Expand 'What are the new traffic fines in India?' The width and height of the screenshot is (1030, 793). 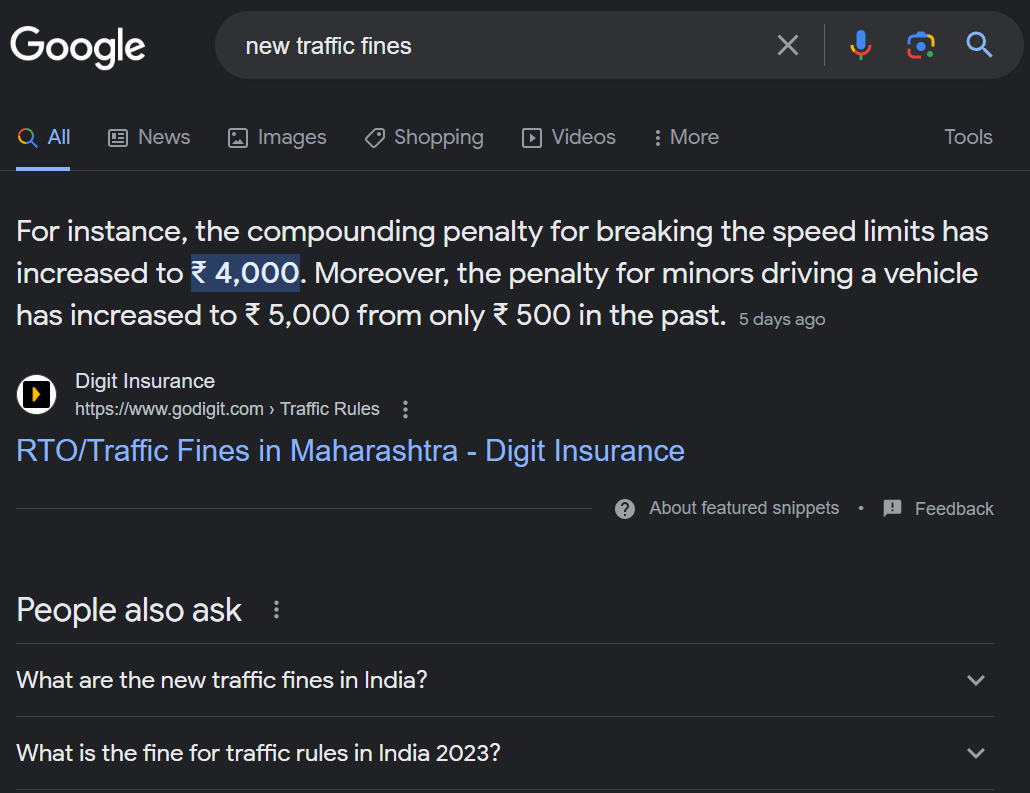[x=504, y=680]
